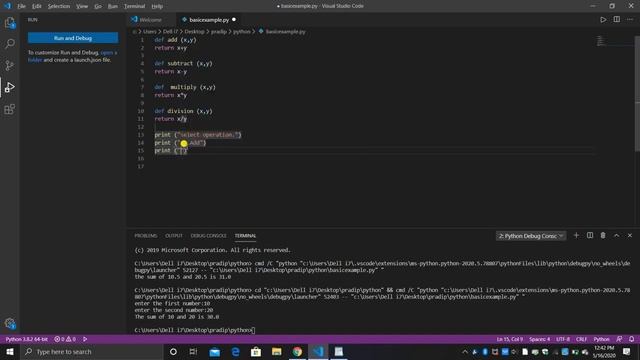Open Task View on taskbar
Viewport: 640px width, 360px height.
[x=193, y=351]
